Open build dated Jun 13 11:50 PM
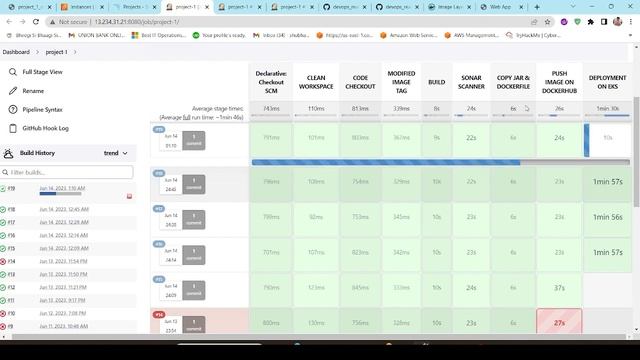 click(63, 274)
